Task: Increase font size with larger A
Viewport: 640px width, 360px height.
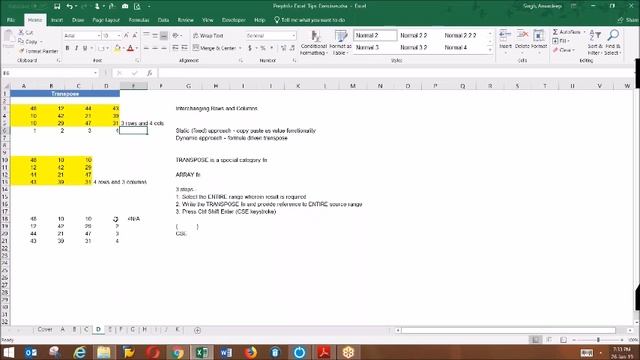Action: pos(126,36)
